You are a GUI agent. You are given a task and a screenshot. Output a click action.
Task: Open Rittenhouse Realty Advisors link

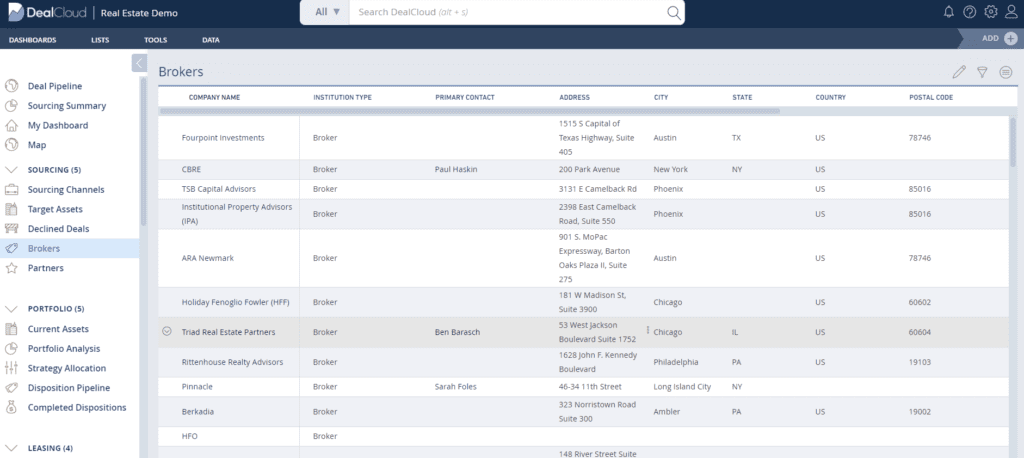(232, 362)
